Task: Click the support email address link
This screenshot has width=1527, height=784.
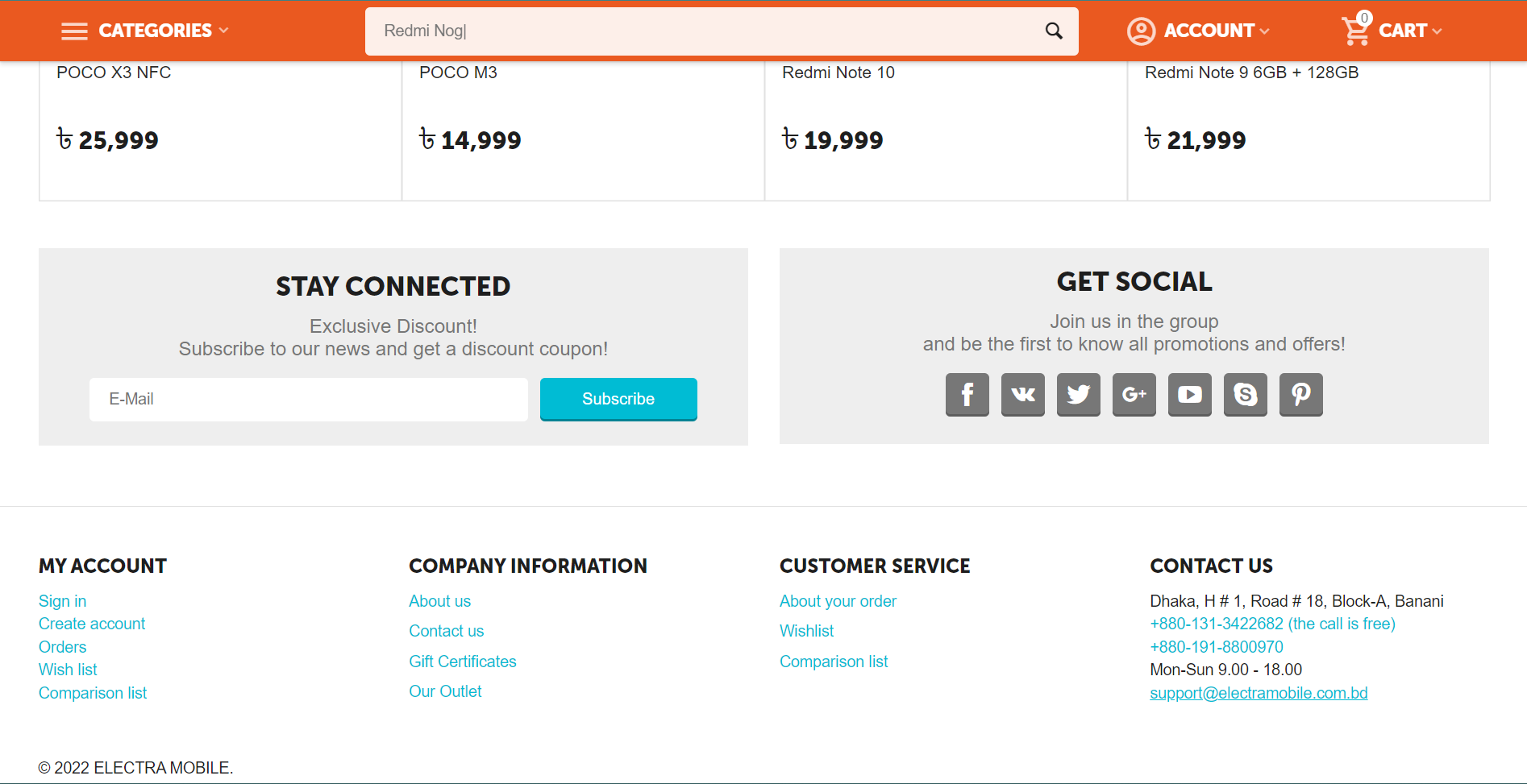Action: pyautogui.click(x=1258, y=693)
